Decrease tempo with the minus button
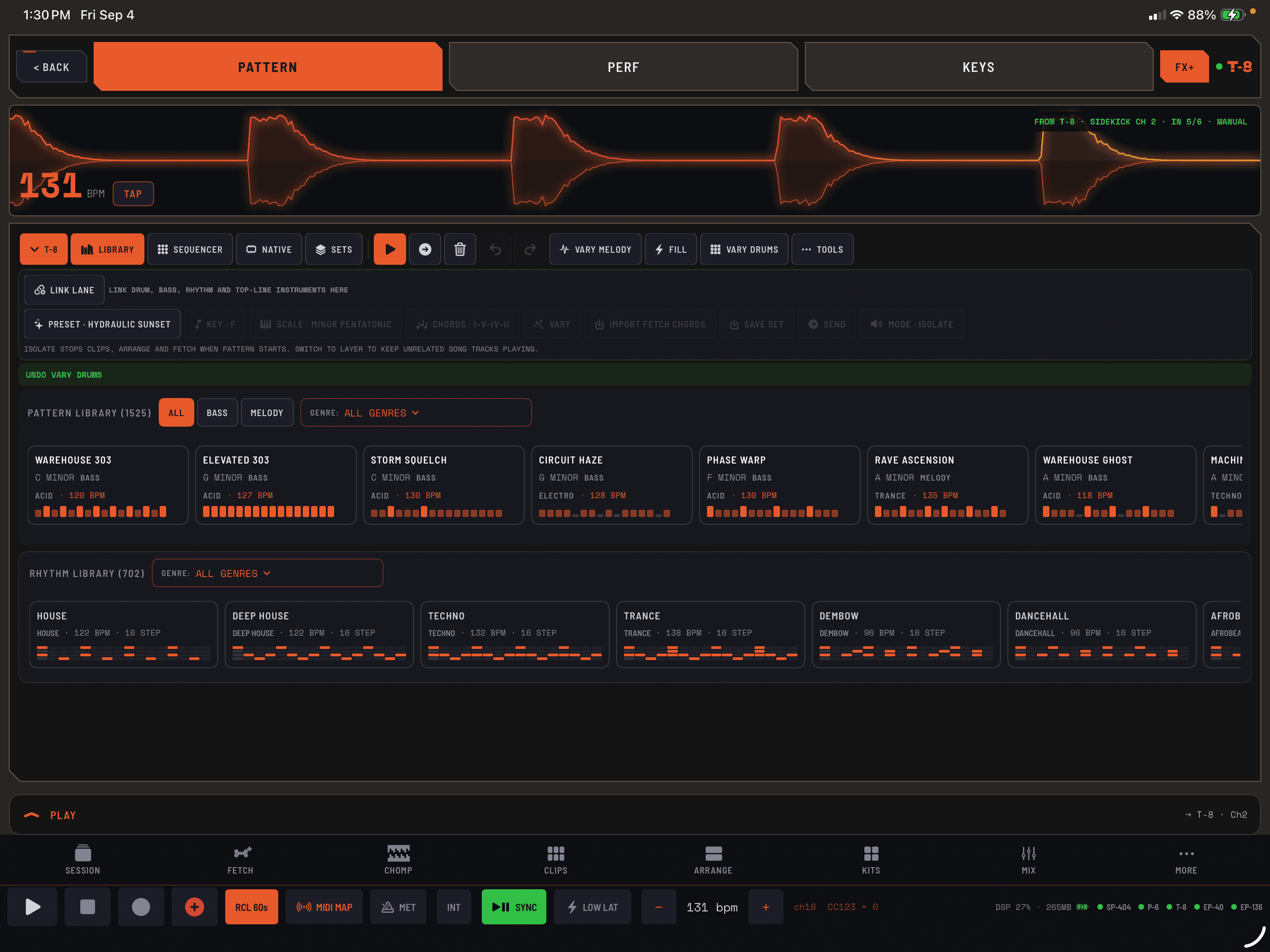Screen dimensions: 1270x952 (x=659, y=907)
